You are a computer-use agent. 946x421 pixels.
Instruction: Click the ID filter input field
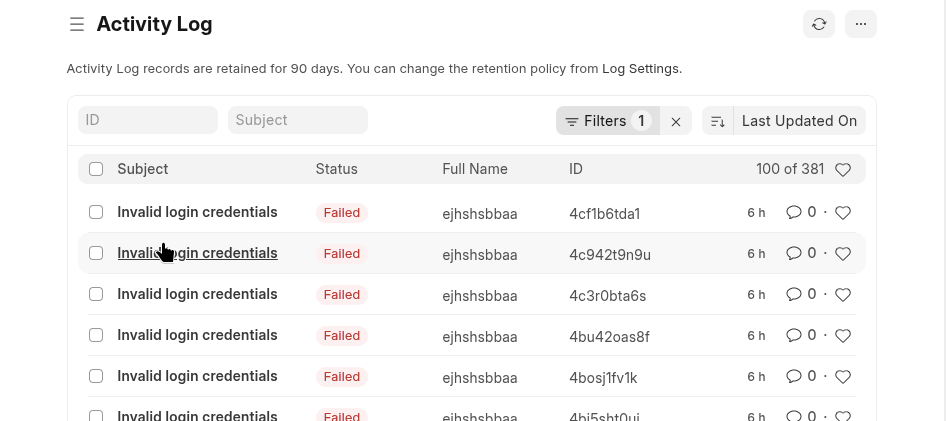pyautogui.click(x=148, y=120)
